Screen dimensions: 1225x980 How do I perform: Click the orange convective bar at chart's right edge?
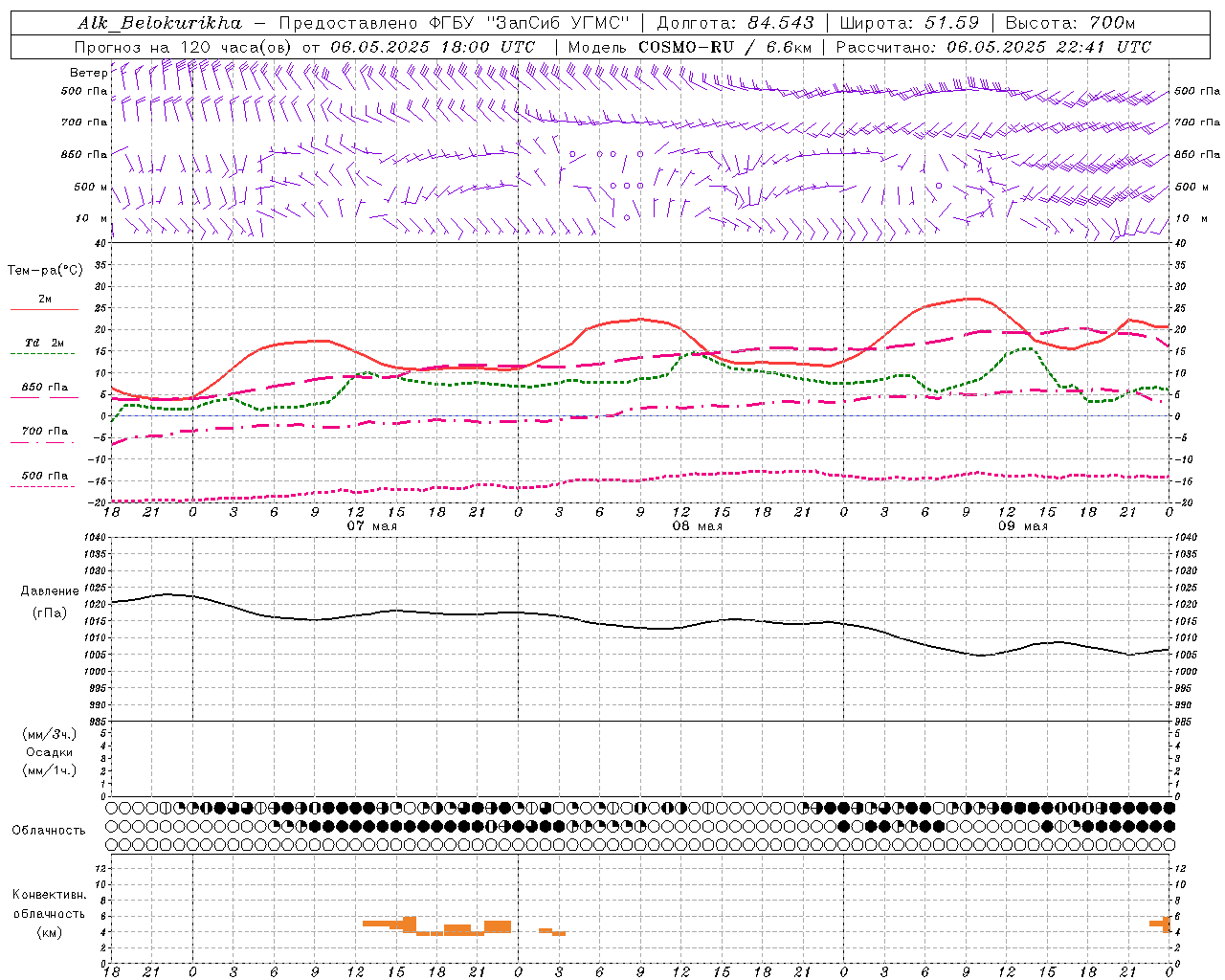pyautogui.click(x=1161, y=924)
